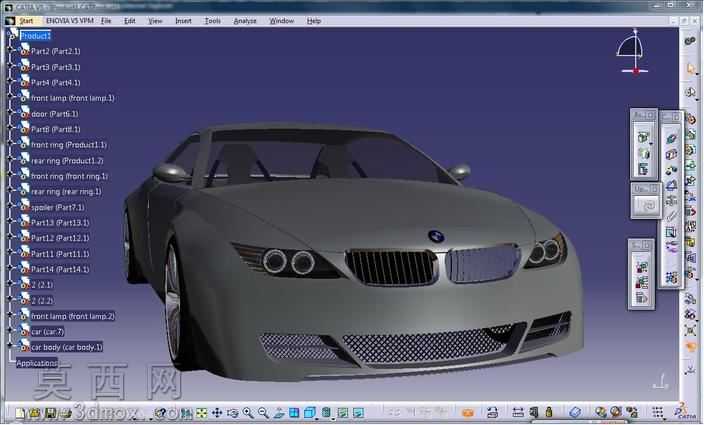Viewport: 704px width, 425px height.
Task: Click the Open file folder icon
Action: pos(35,413)
